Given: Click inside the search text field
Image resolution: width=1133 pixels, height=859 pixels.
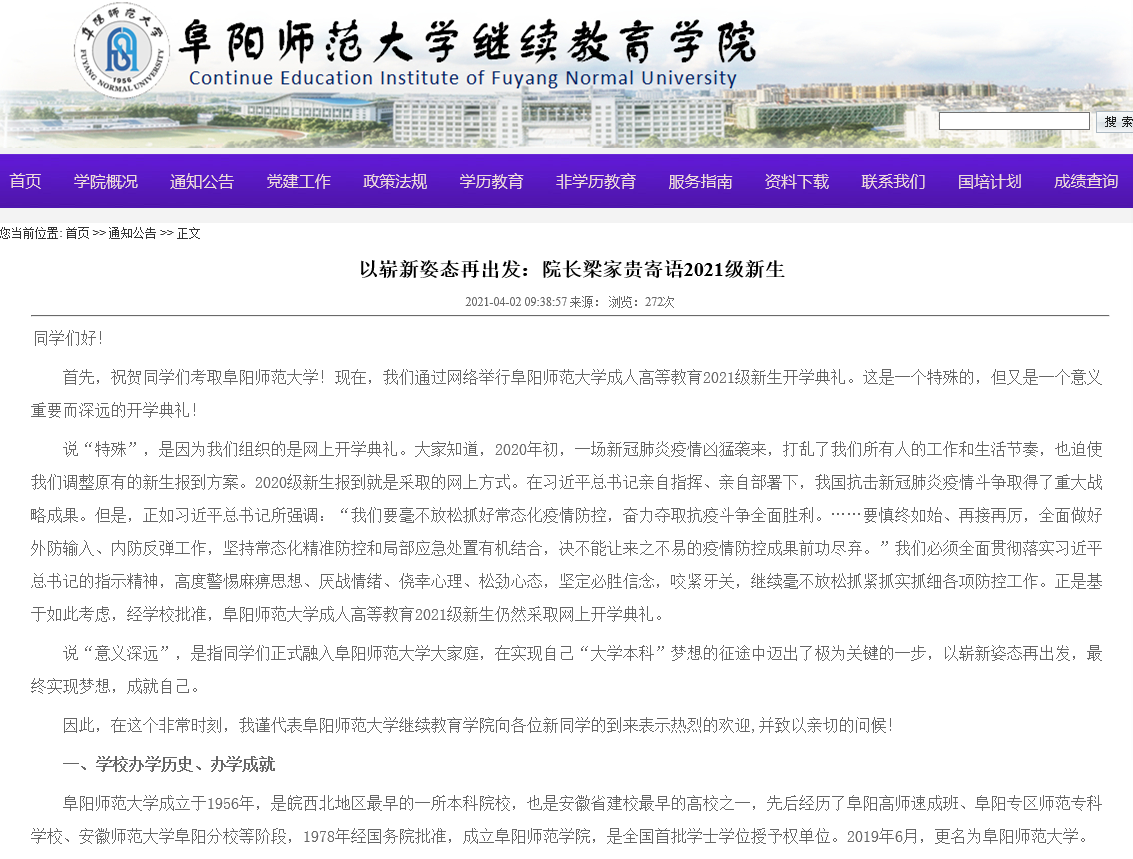Looking at the screenshot, I should pyautogui.click(x=1014, y=121).
